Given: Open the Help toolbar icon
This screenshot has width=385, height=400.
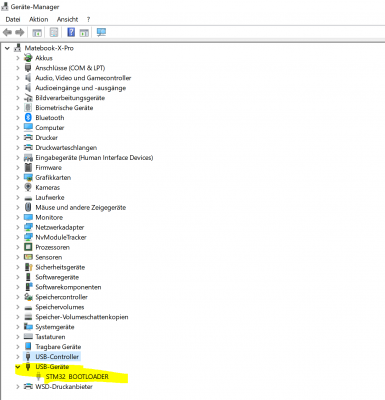Looking at the screenshot, I should tap(71, 32).
